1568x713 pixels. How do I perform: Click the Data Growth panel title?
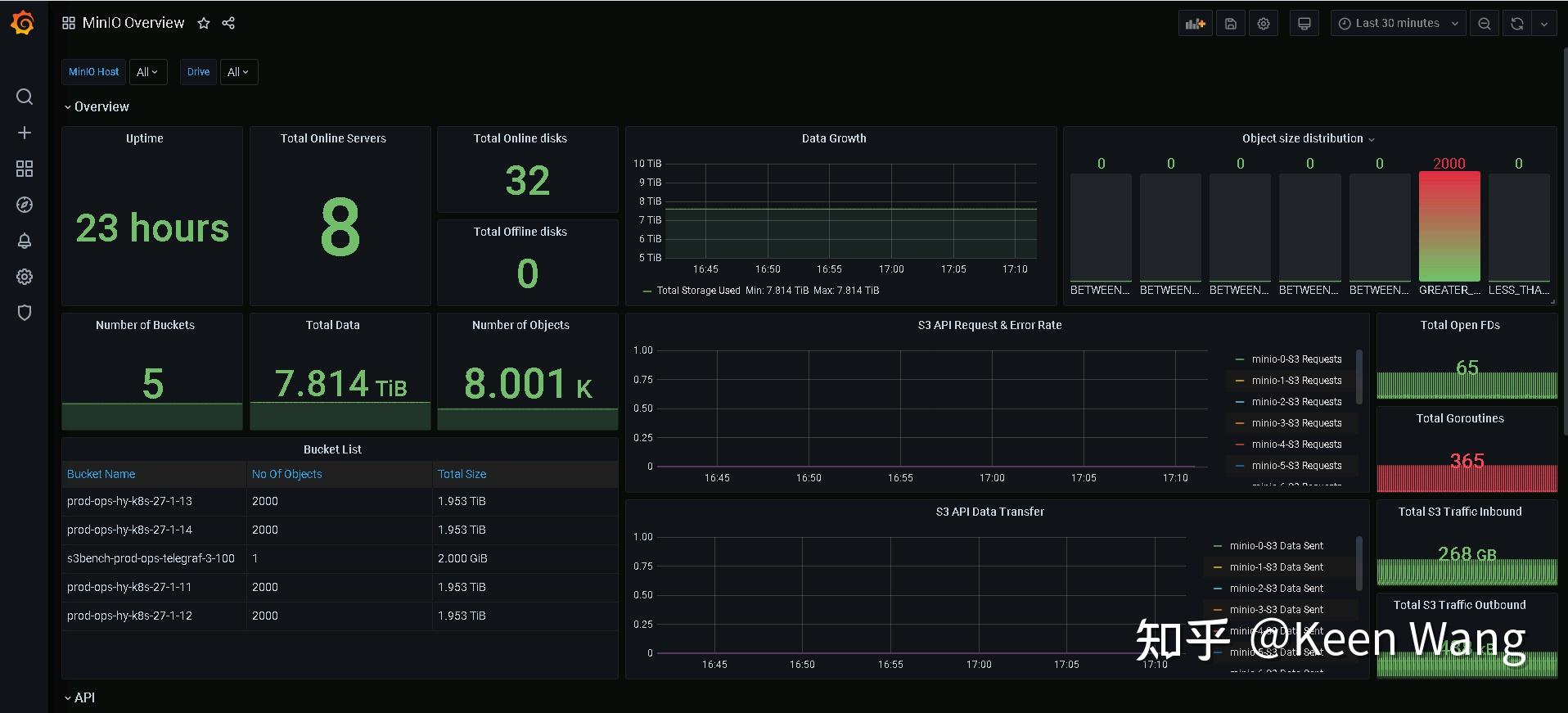[x=834, y=138]
